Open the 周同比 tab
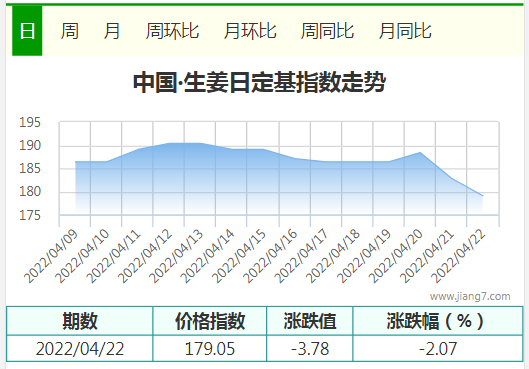Image resolution: width=529 pixels, height=369 pixels. [327, 31]
